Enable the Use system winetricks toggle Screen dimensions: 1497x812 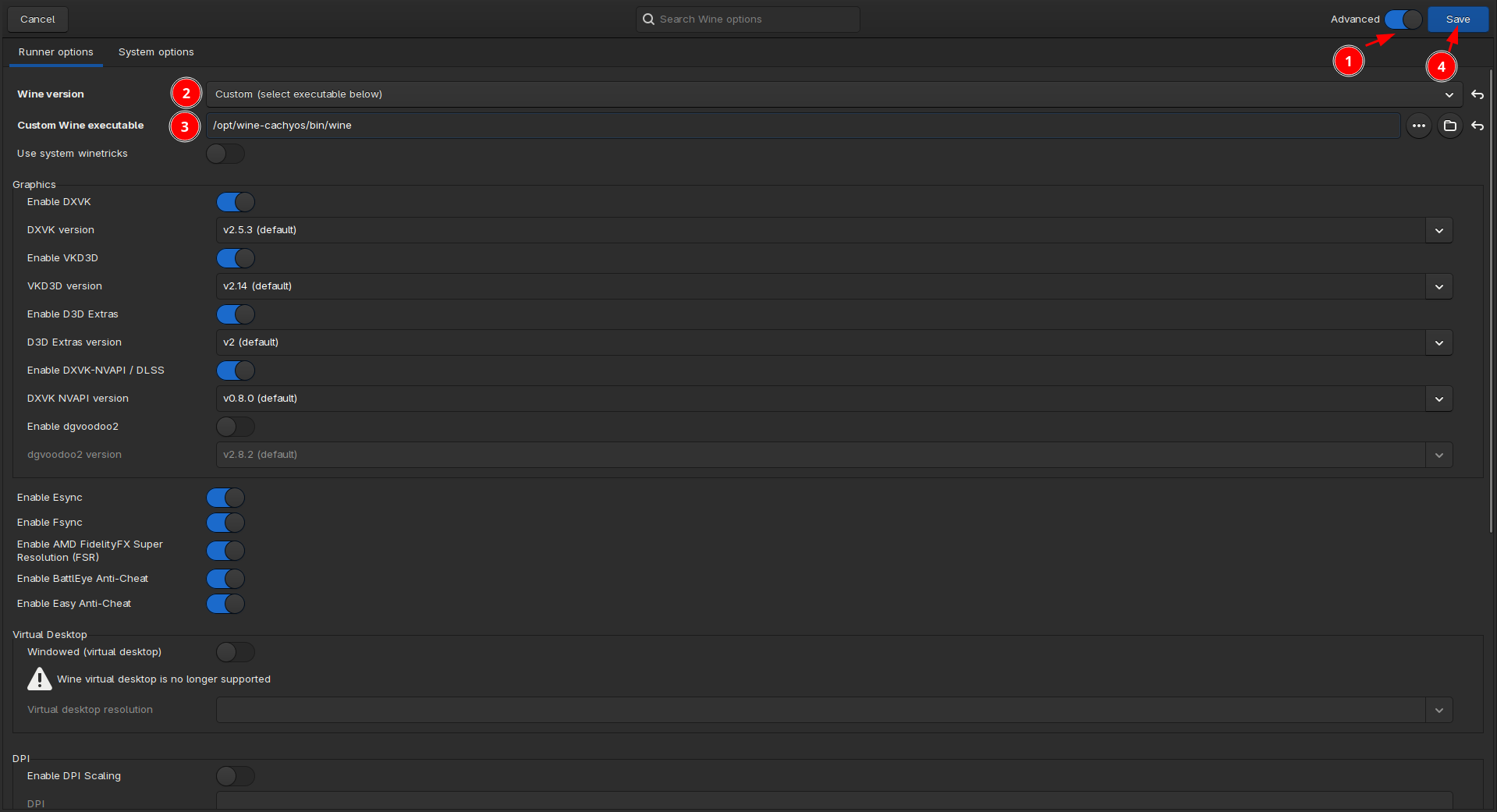(225, 154)
